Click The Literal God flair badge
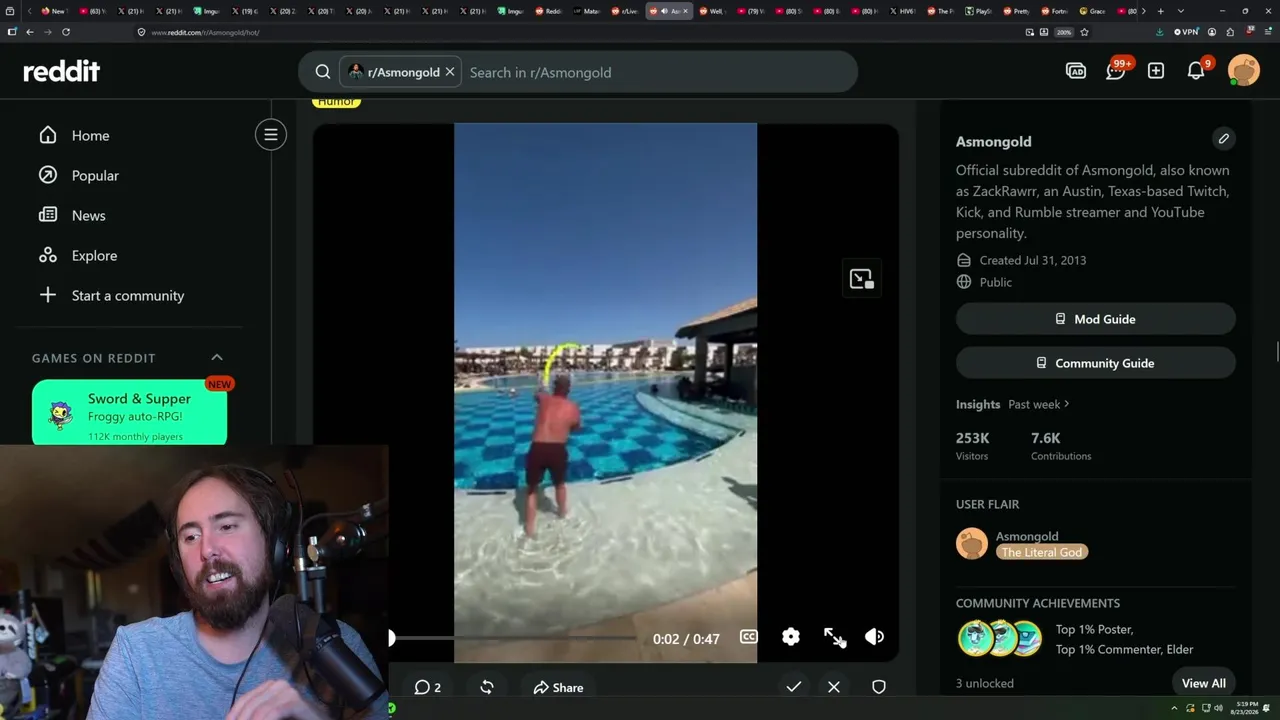This screenshot has height=720, width=1280. click(1042, 552)
